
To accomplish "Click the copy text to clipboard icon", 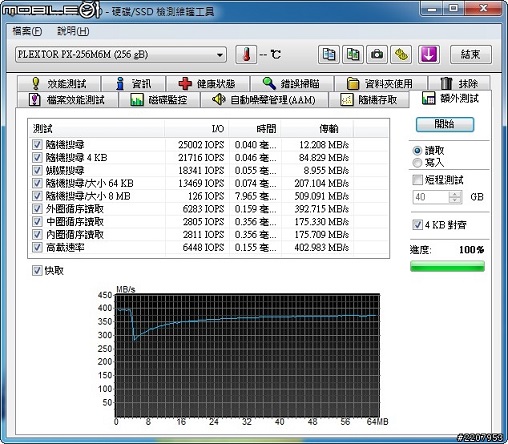I will pyautogui.click(x=329, y=54).
